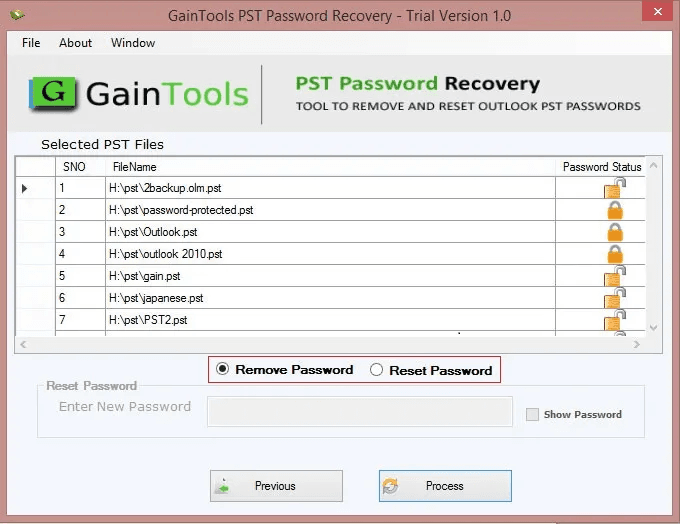This screenshot has height=524, width=680.
Task: Click the unlocked padlock icon for japanese.pst
Action: pos(615,298)
